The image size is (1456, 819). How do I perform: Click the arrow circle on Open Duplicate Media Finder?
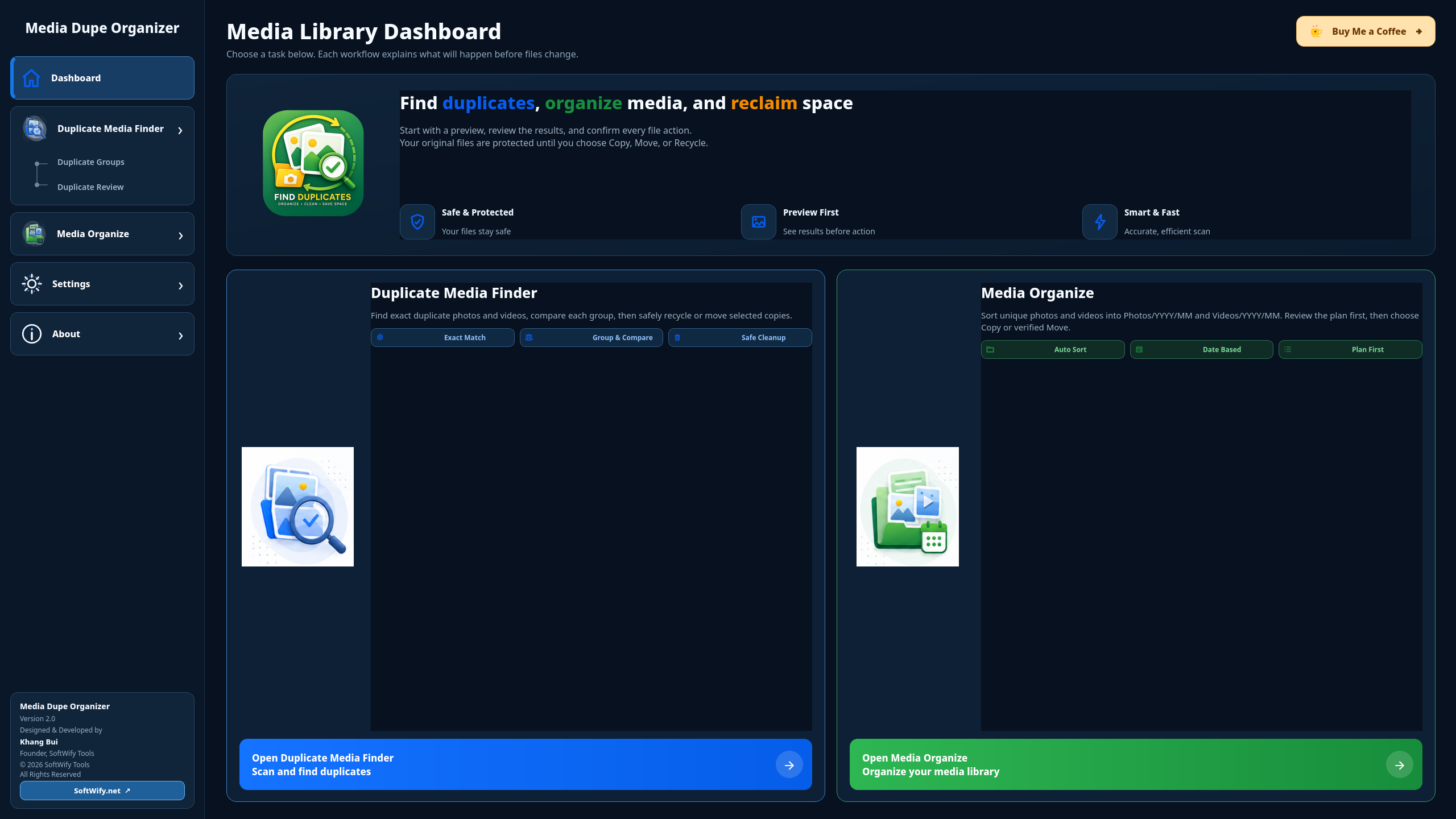(789, 765)
